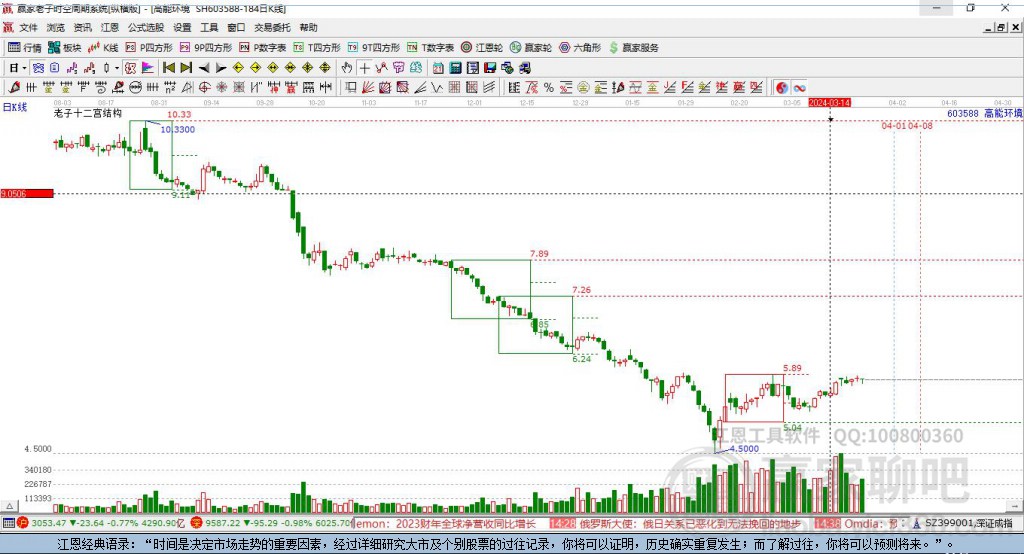
Task: Open the 交易委托 menu
Action: 272,27
